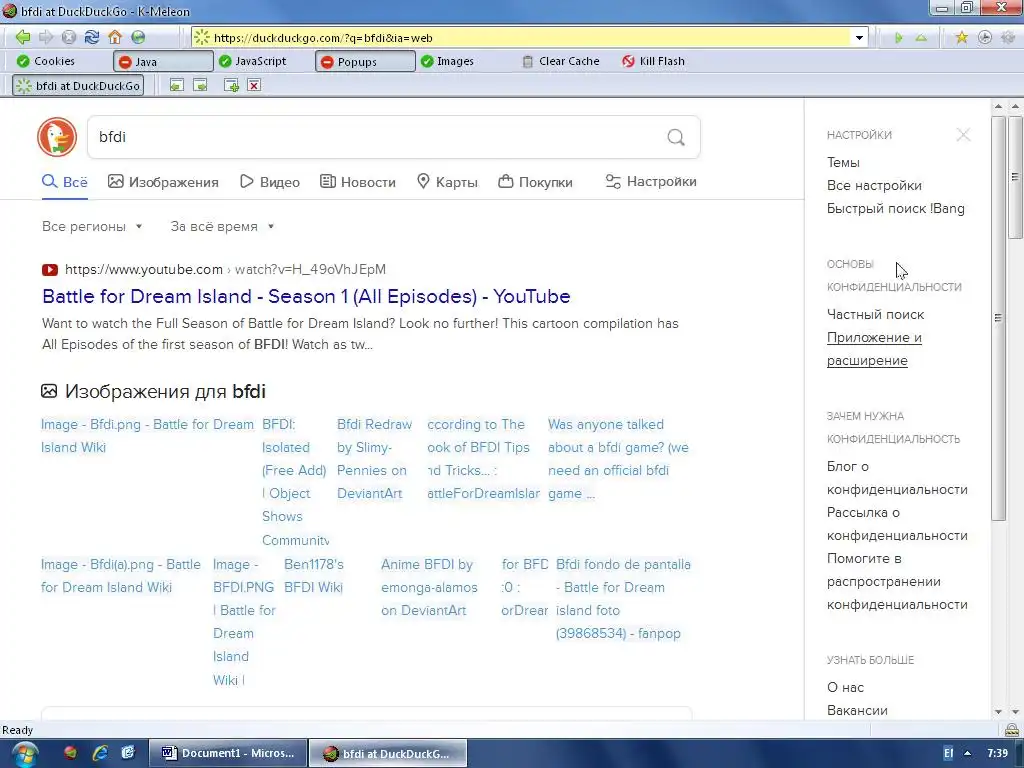The height and width of the screenshot is (768, 1024).
Task: Click the magnifier search button in search box
Action: click(x=676, y=137)
